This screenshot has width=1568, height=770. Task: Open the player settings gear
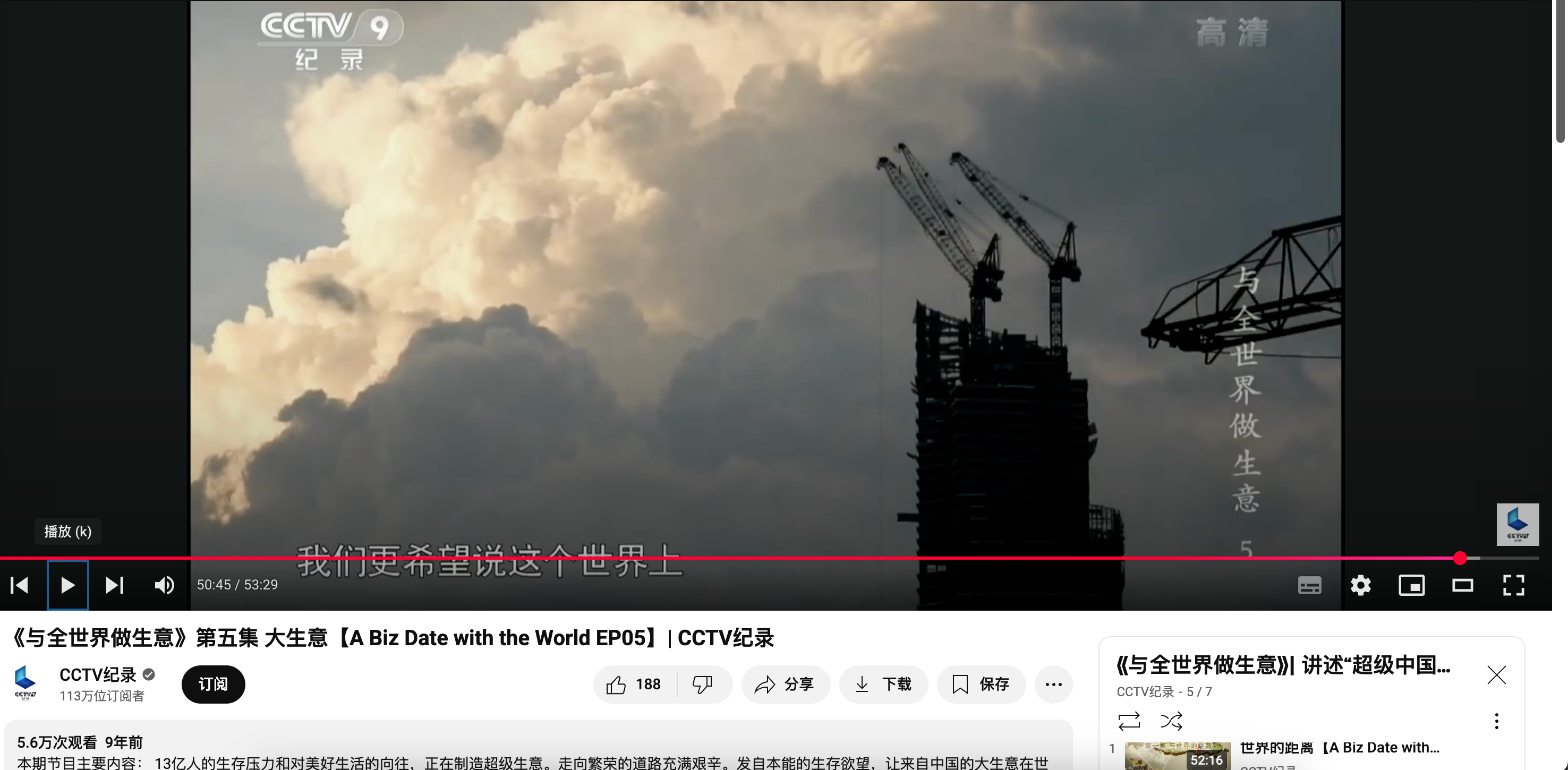coord(1360,585)
